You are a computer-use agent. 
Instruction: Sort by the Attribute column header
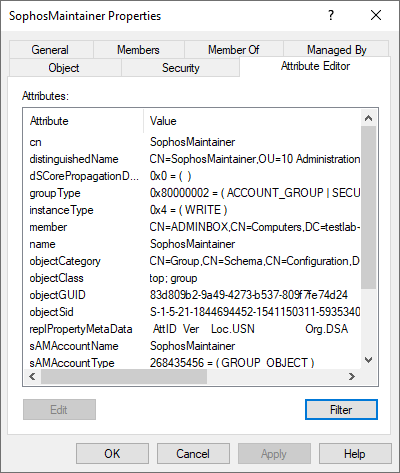[x=83, y=121]
